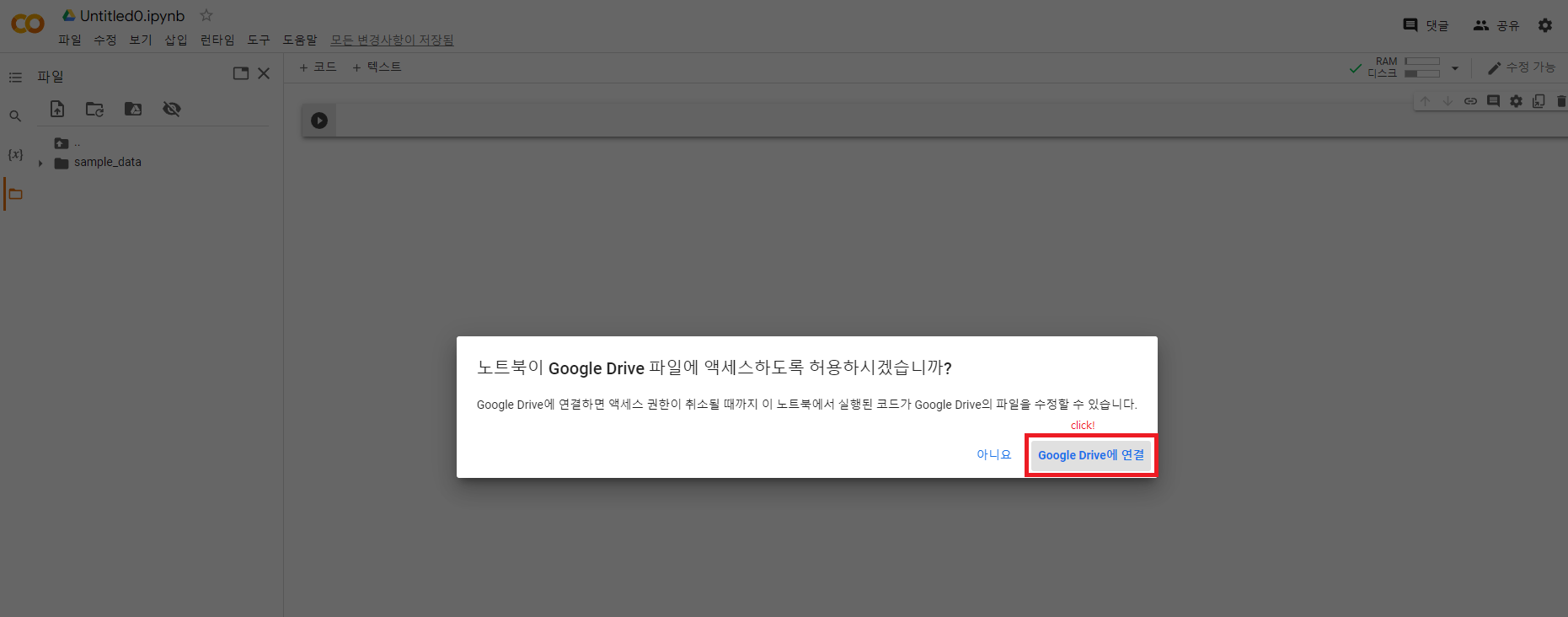This screenshot has width=1568, height=617.
Task: Open the 도움말 menu
Action: [x=300, y=40]
